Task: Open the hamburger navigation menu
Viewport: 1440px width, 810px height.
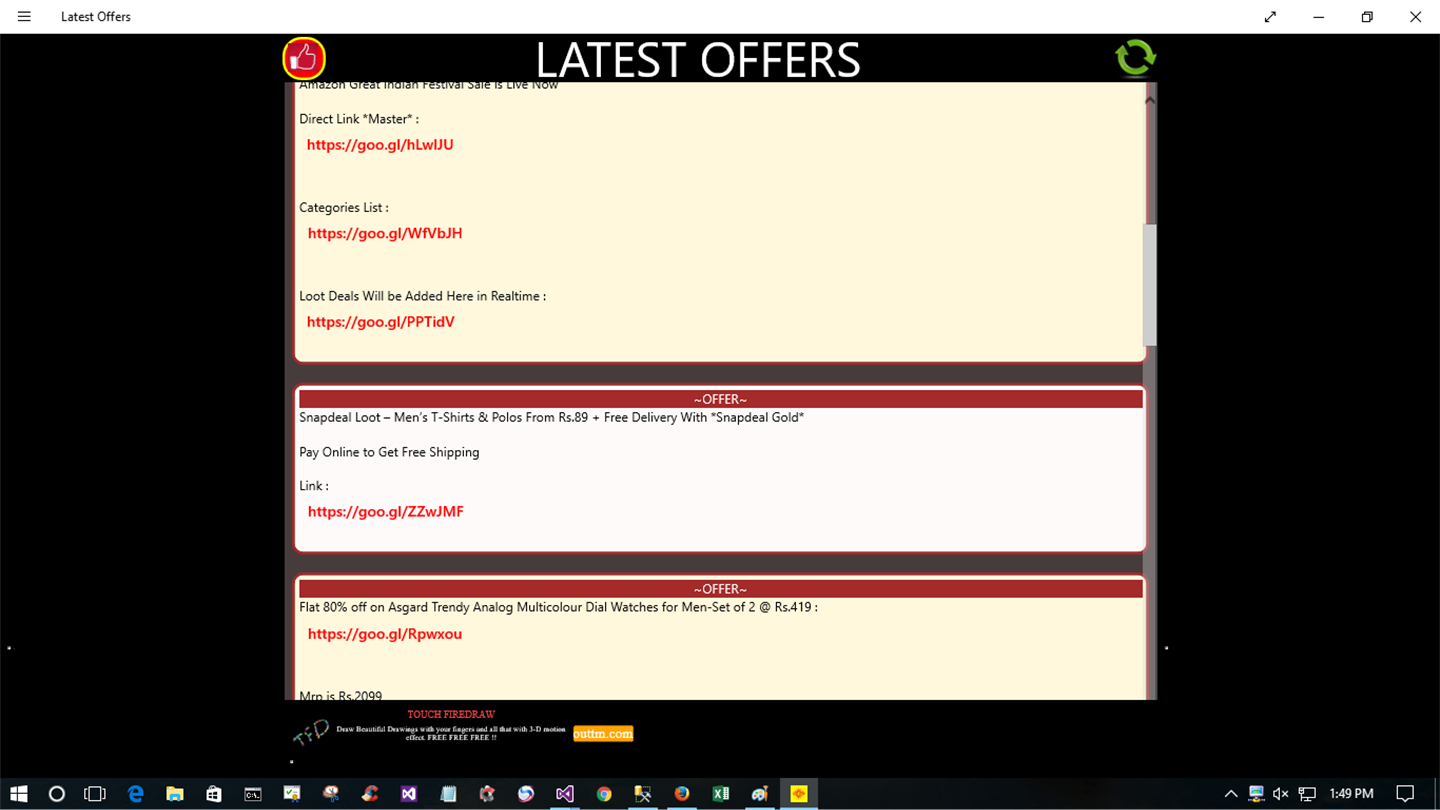Action: 24,16
